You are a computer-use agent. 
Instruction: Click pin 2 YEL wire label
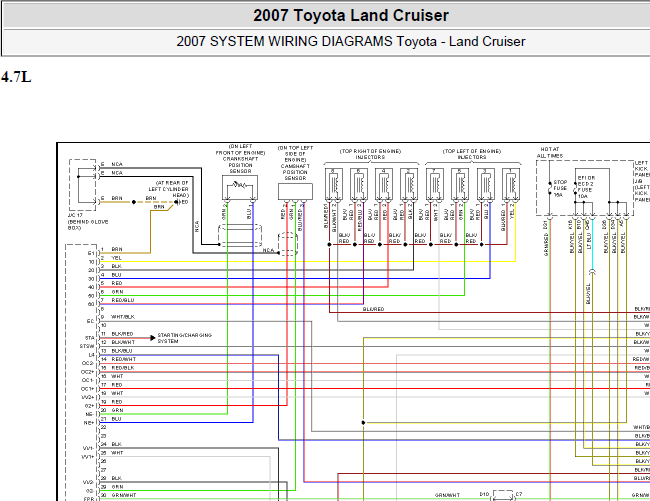coord(117,258)
